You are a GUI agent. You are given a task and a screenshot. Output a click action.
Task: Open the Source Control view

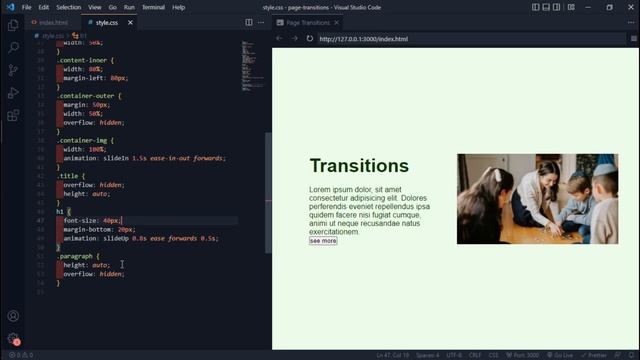point(13,70)
